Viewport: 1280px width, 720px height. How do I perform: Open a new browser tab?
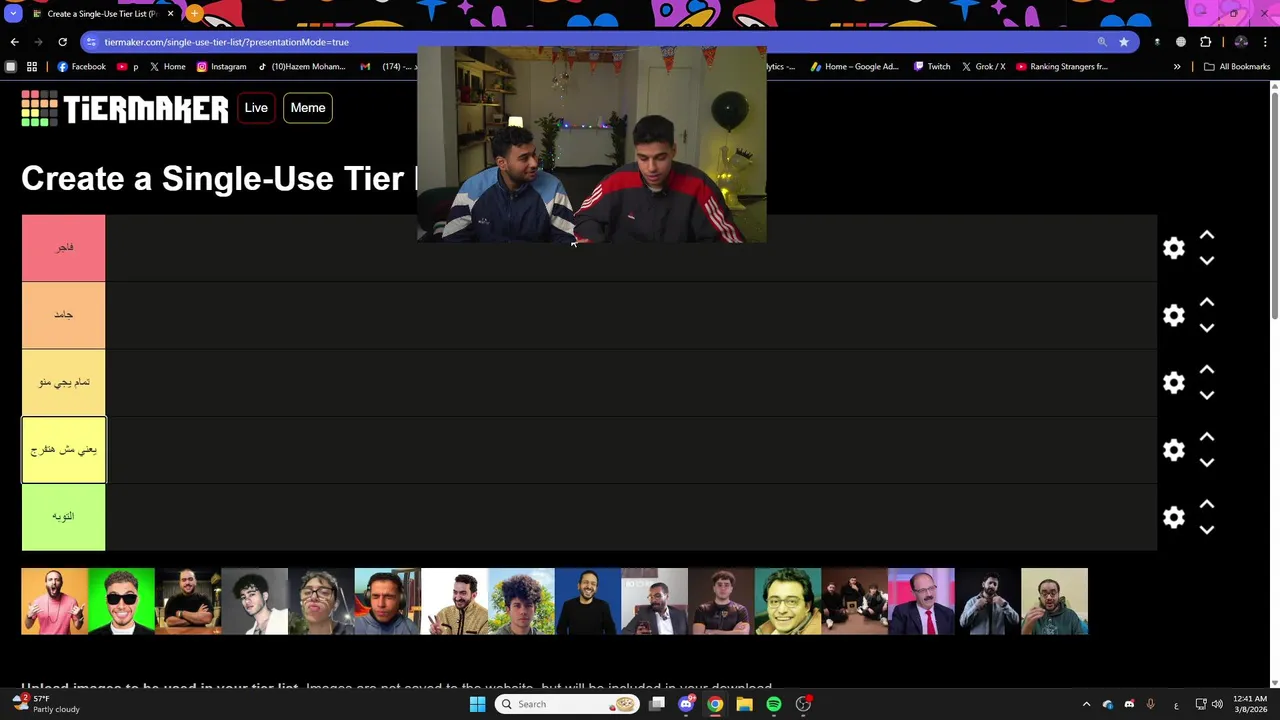click(194, 14)
